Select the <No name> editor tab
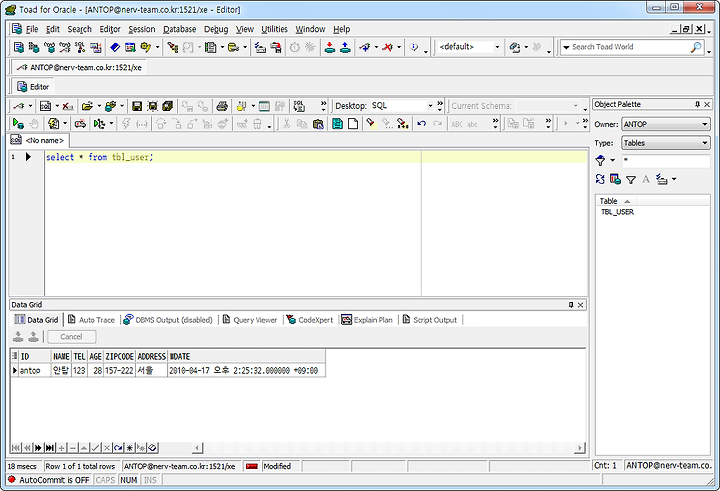Screen dimensions: 720x491 (x=38, y=140)
